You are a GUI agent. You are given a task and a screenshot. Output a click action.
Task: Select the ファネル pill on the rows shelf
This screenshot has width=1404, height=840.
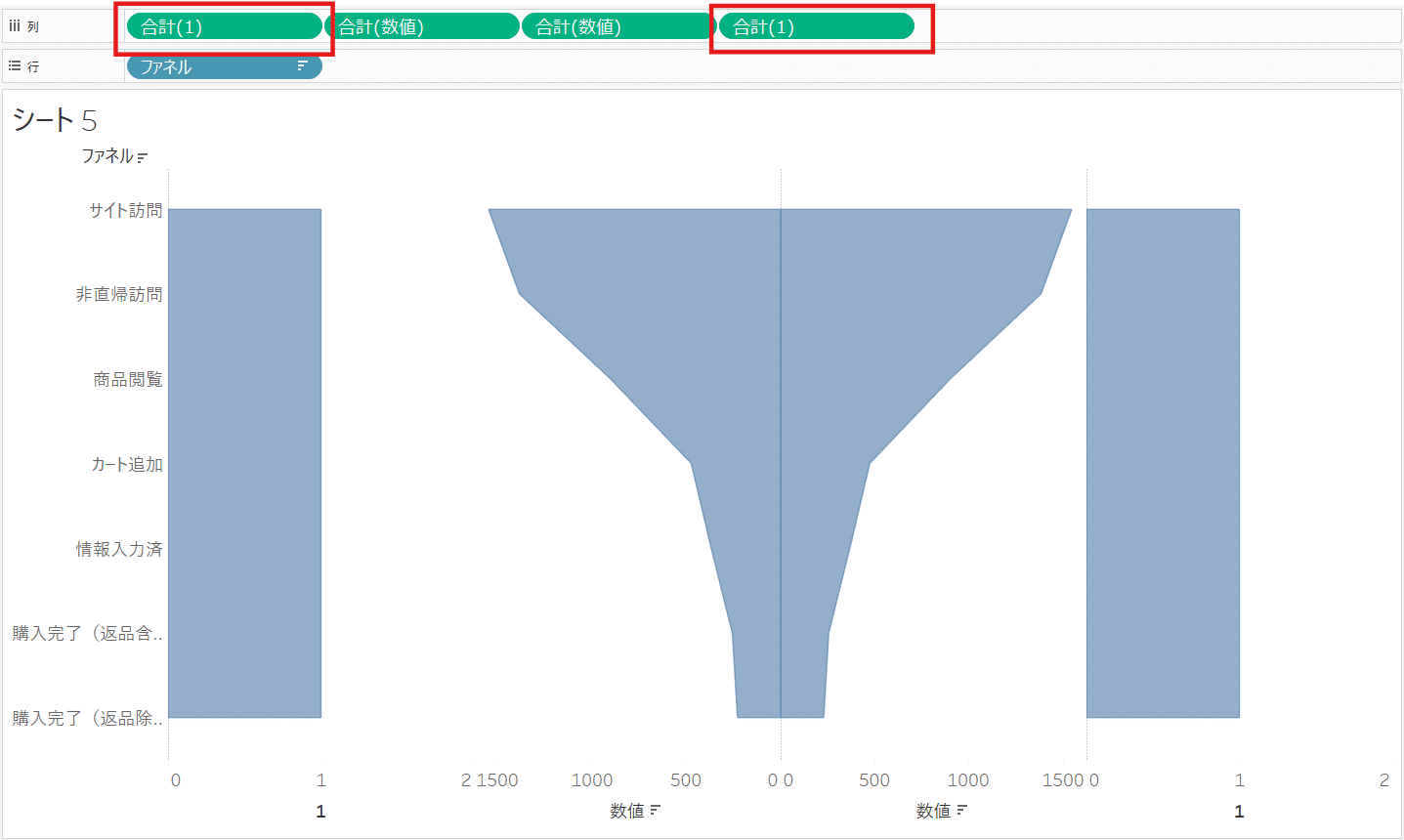(x=224, y=66)
